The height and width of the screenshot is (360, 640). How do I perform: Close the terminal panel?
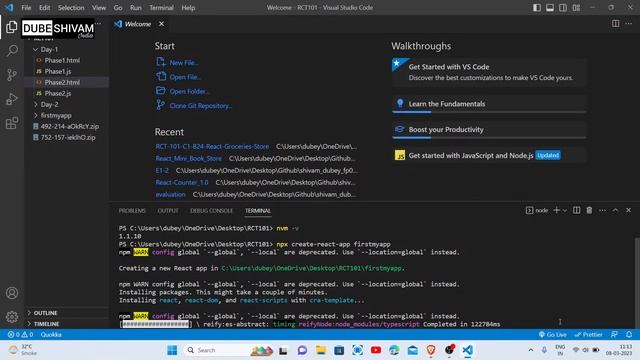point(629,210)
